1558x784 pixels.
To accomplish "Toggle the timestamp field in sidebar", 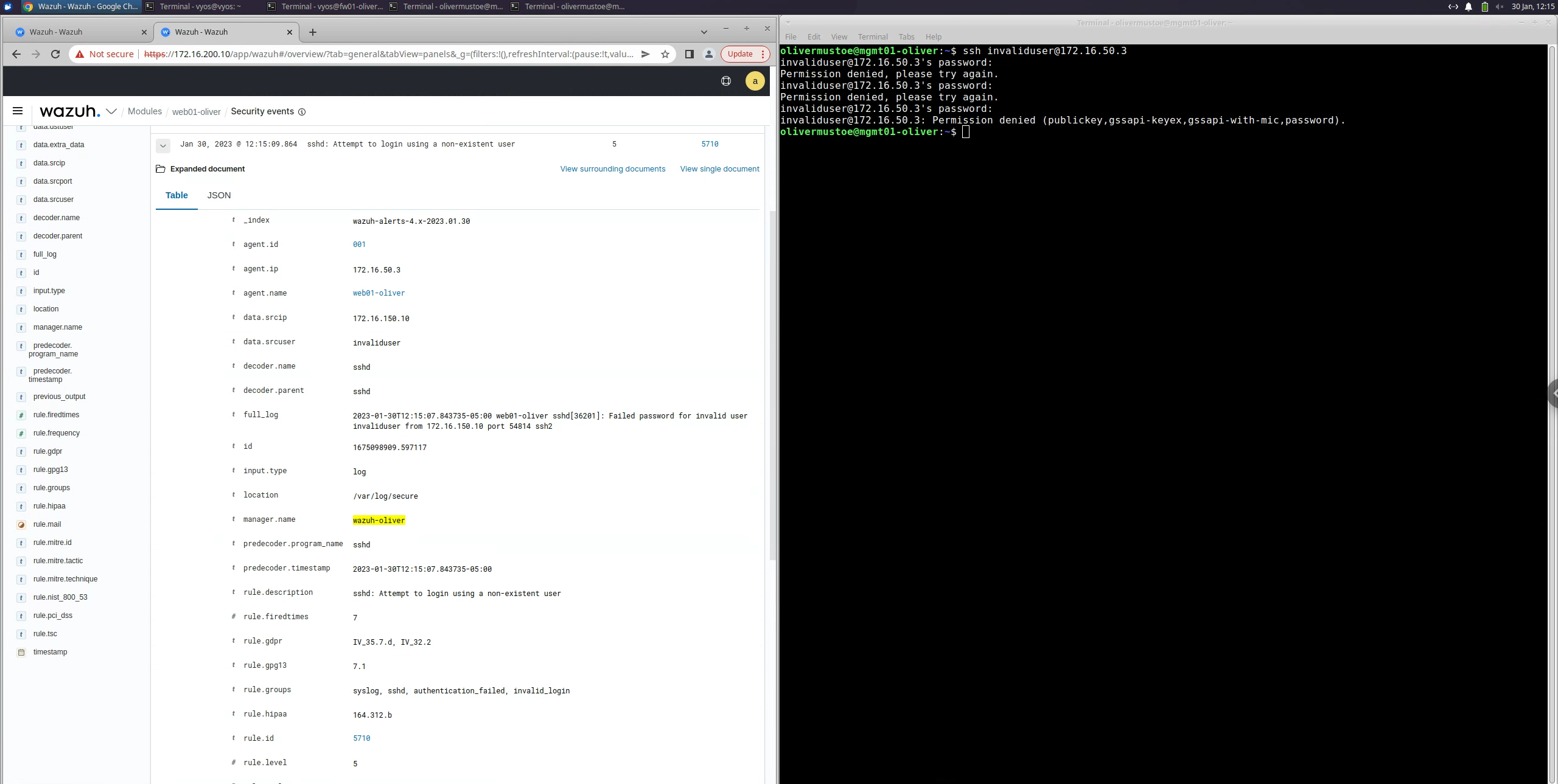I will pyautogui.click(x=50, y=652).
